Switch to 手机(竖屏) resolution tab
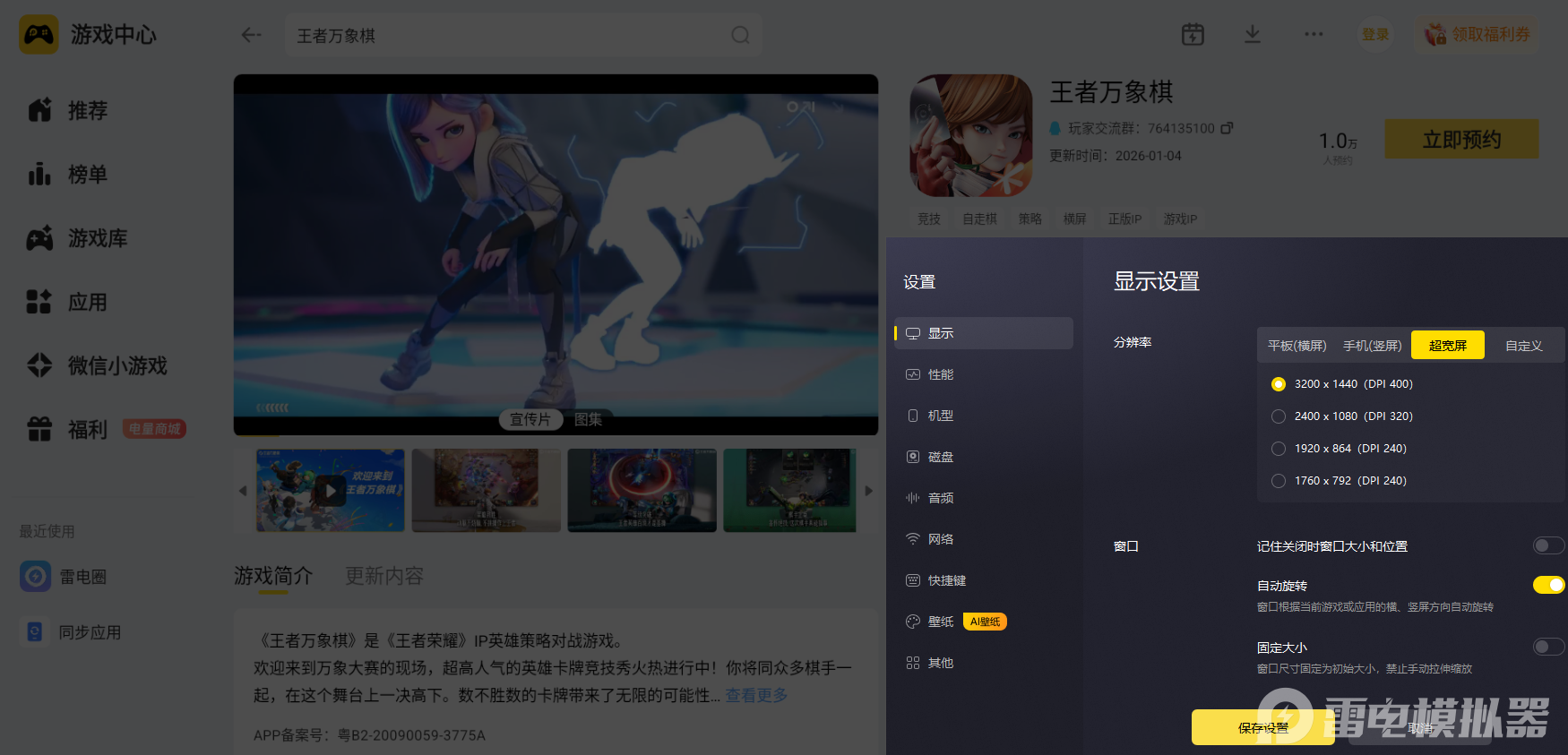The height and width of the screenshot is (755, 1568). [x=1372, y=346]
